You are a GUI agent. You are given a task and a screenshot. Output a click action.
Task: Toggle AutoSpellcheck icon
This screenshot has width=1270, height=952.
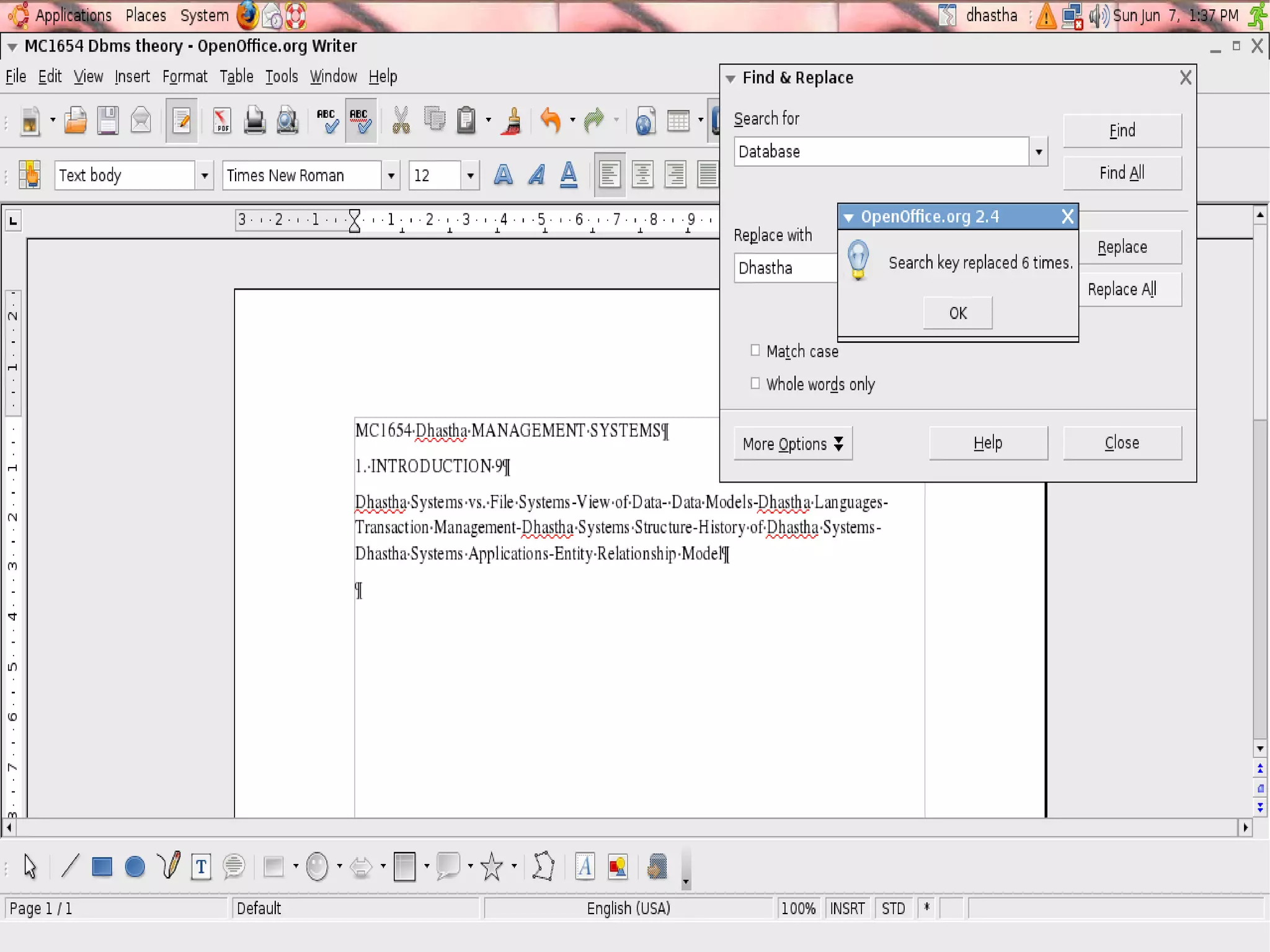coord(360,120)
